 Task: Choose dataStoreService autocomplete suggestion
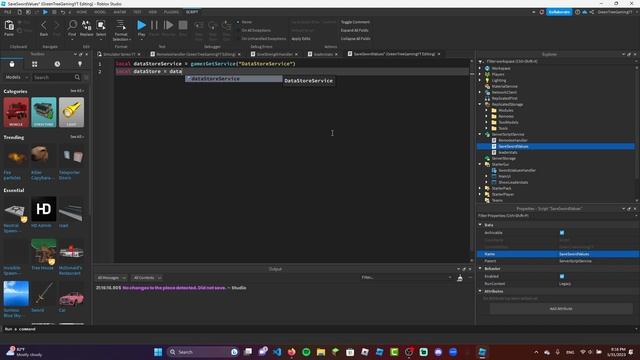233,79
